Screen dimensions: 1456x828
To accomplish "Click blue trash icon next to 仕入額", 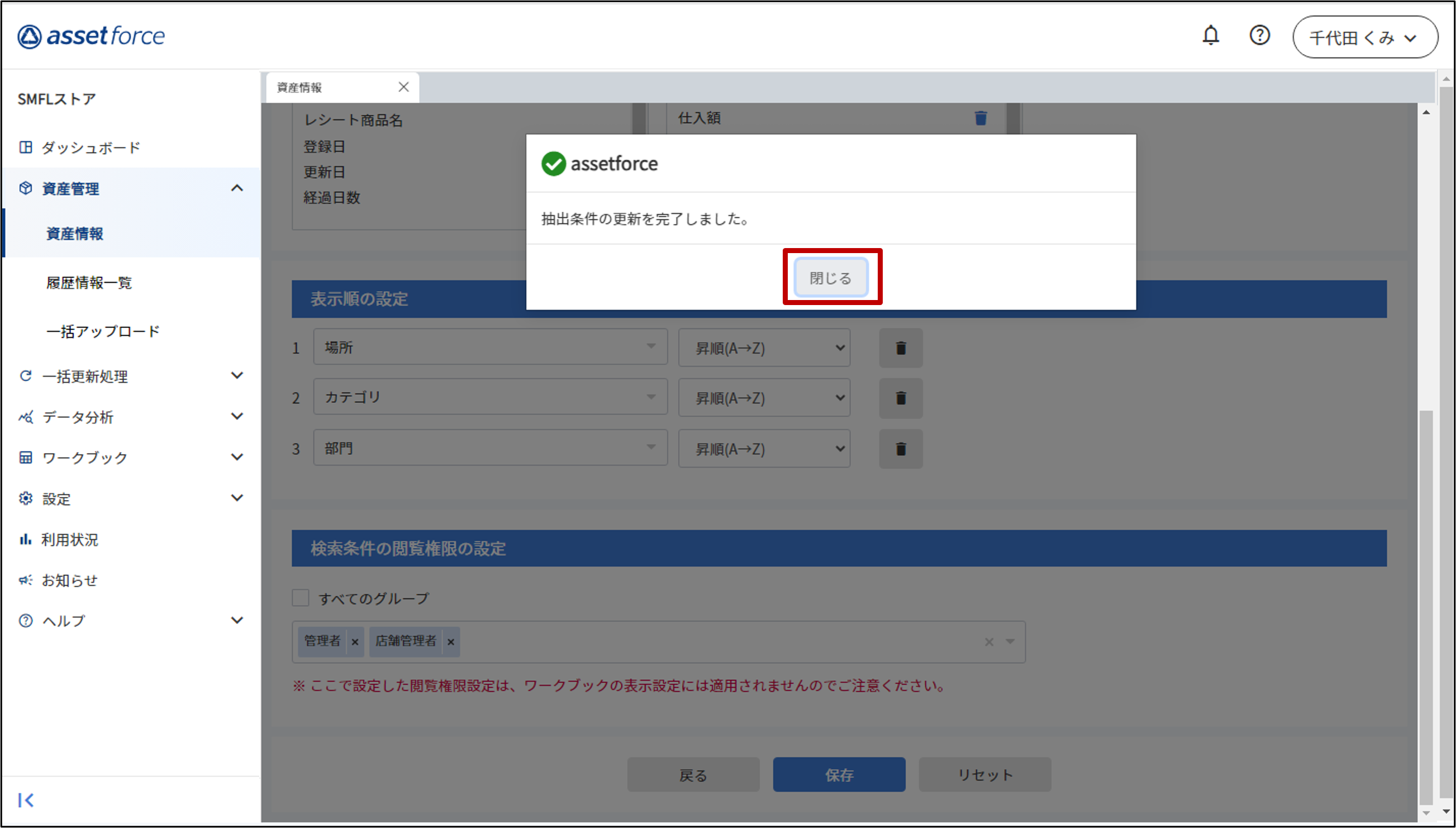I will [x=980, y=118].
